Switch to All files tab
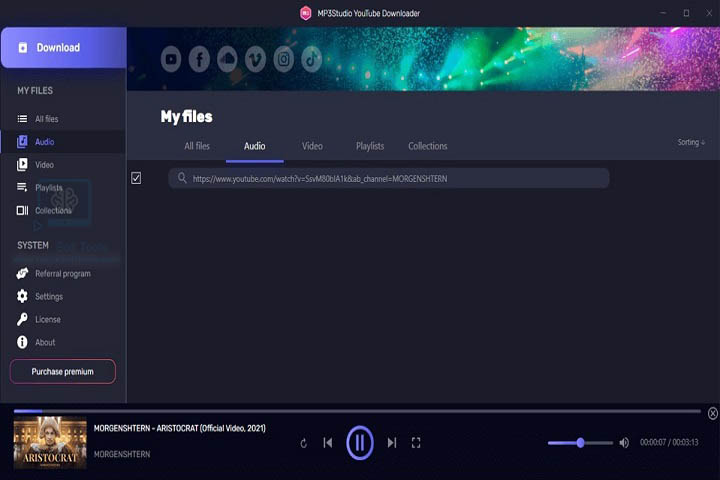Screen dimensions: 720x480 coord(197,146)
